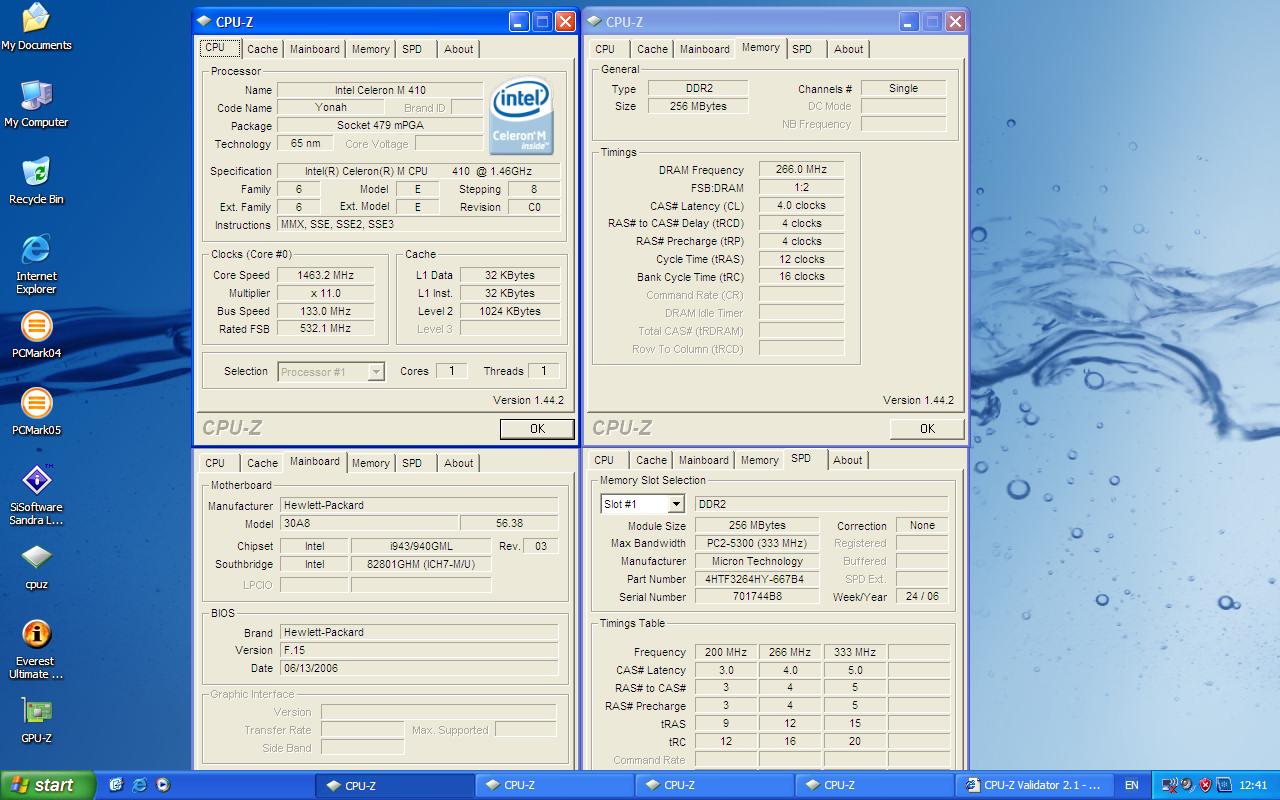Click the Level 2 cache value 1024 KBytes
Screen dimensions: 1280x800
click(x=509, y=311)
